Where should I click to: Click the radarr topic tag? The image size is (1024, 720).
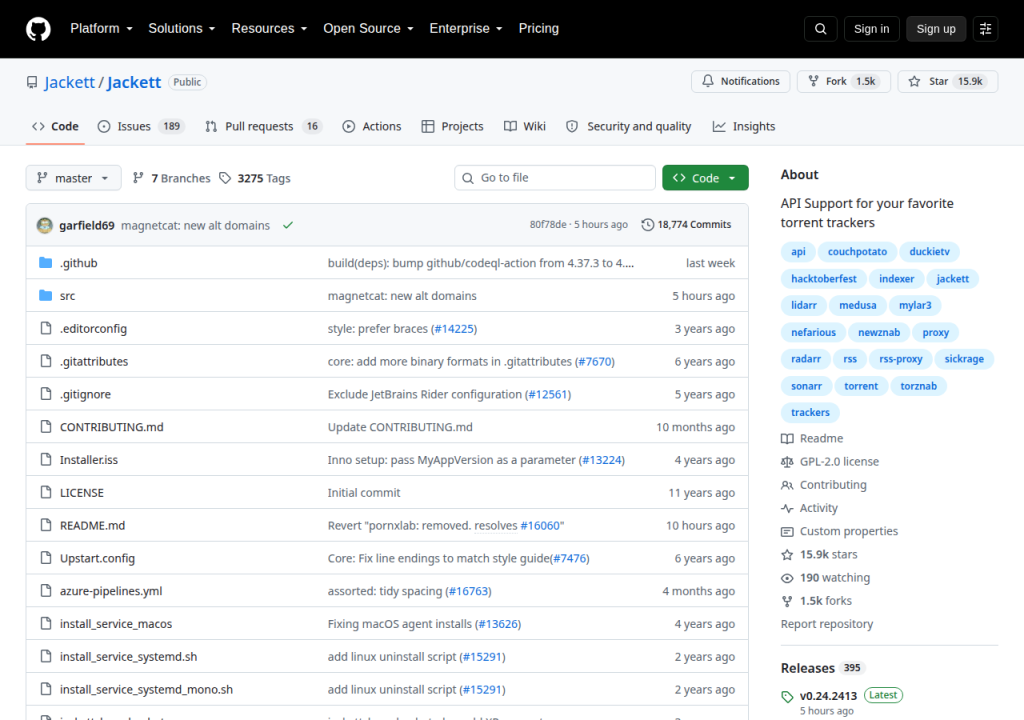pos(806,359)
